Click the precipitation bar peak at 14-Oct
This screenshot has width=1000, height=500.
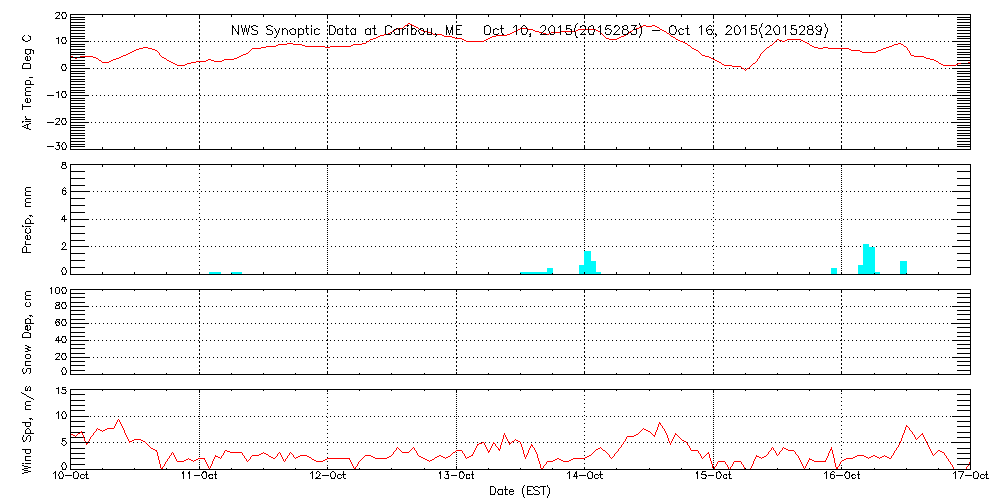pyautogui.click(x=588, y=262)
